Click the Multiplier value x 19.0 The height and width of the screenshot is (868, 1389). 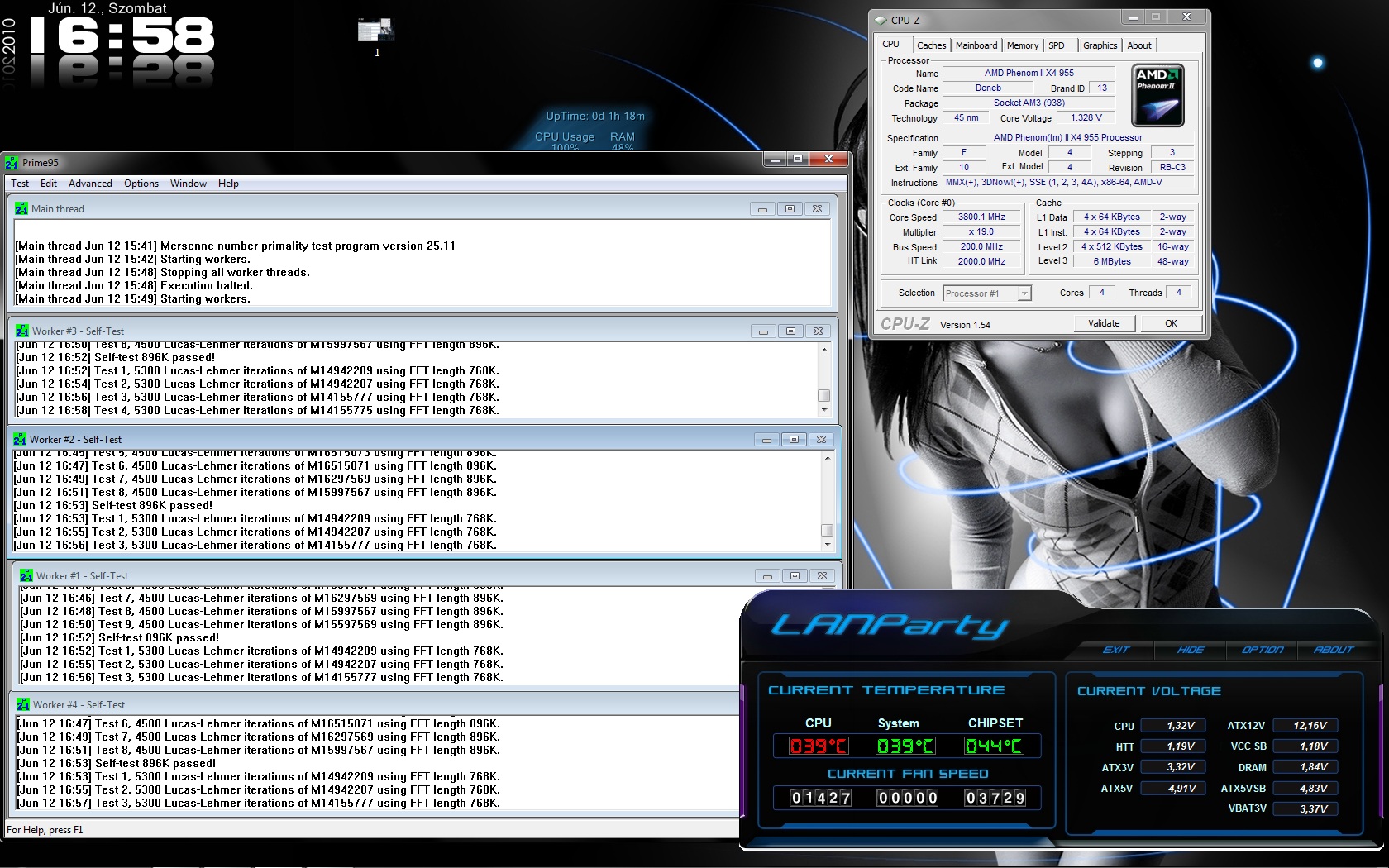click(981, 232)
